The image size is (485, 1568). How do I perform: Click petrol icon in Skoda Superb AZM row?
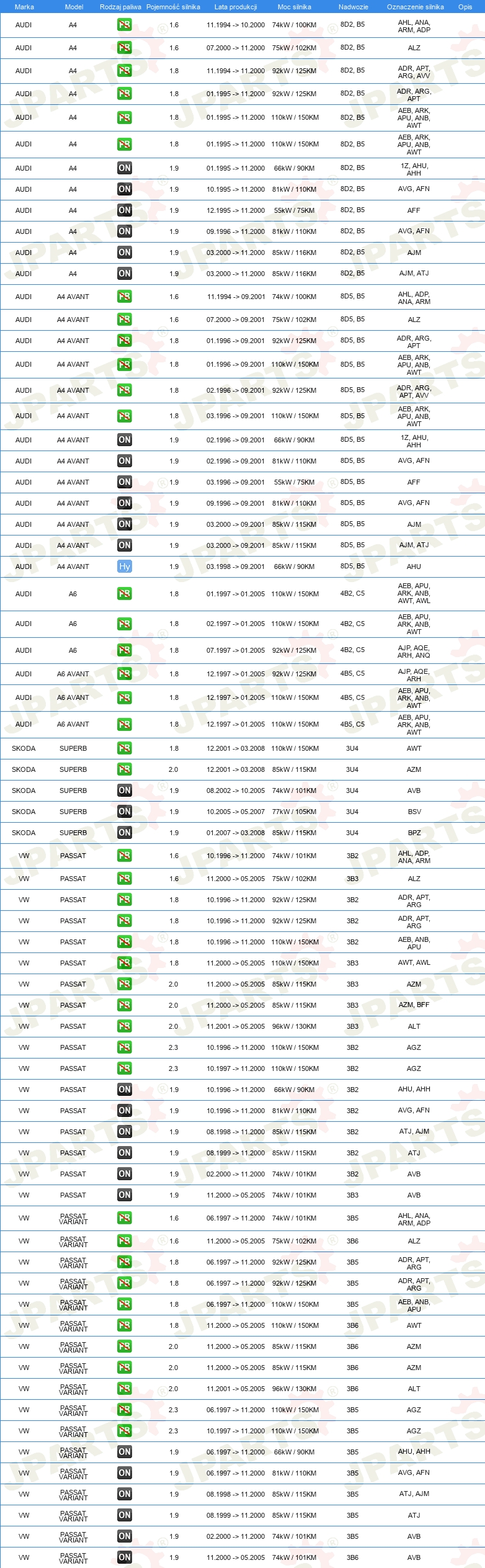125,769
